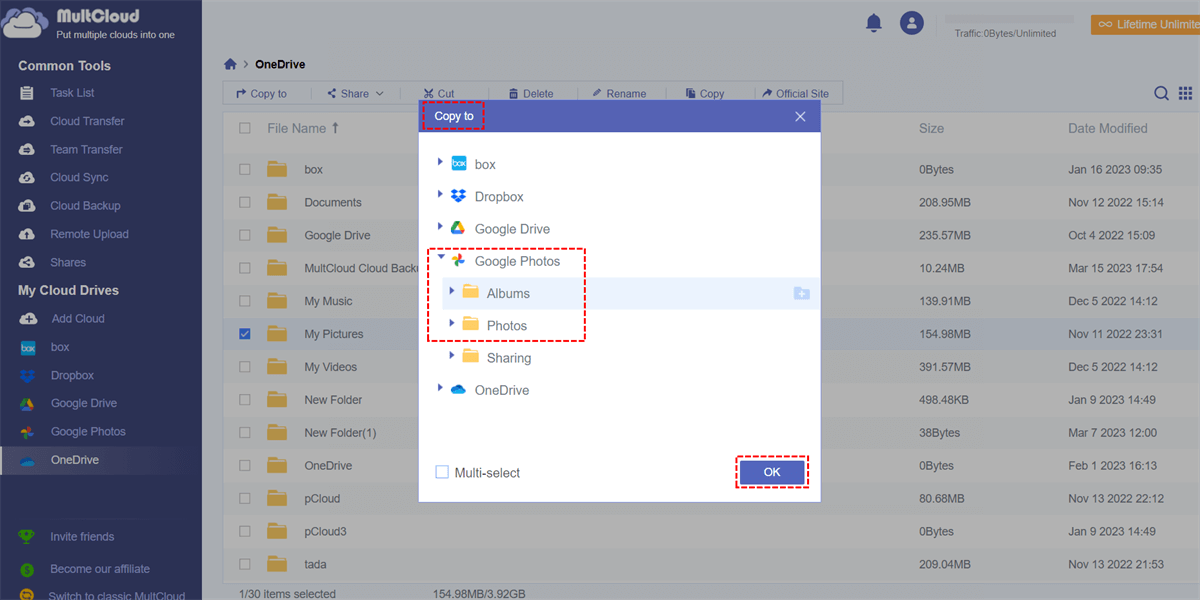Collapse the Google Photos tree node
Image resolution: width=1200 pixels, height=600 pixels.
point(440,258)
